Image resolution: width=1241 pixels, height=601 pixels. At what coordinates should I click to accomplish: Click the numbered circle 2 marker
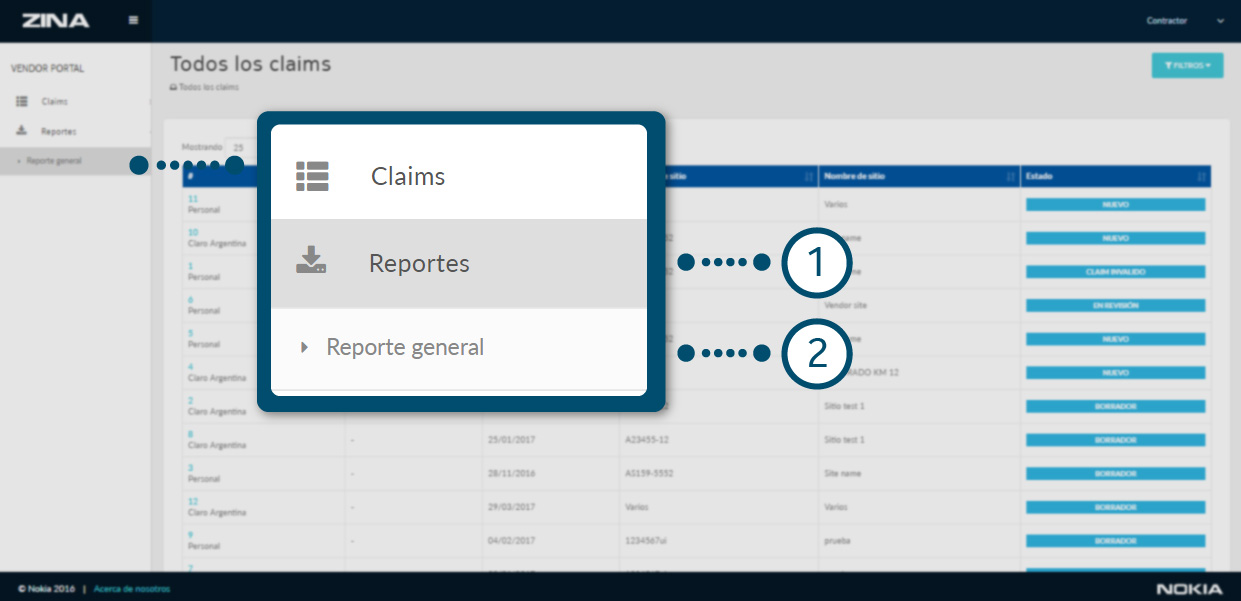817,353
